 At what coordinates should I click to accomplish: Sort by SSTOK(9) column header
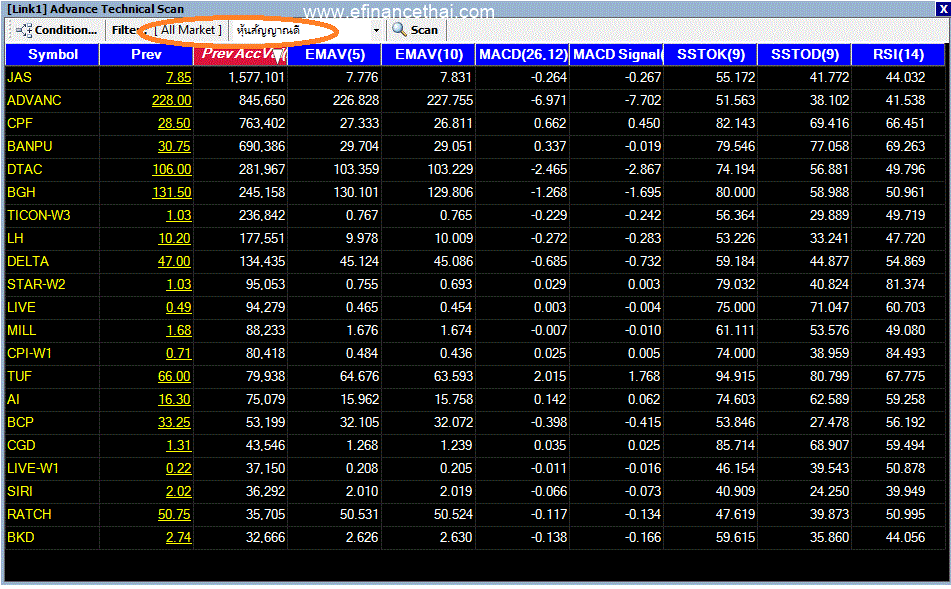711,55
